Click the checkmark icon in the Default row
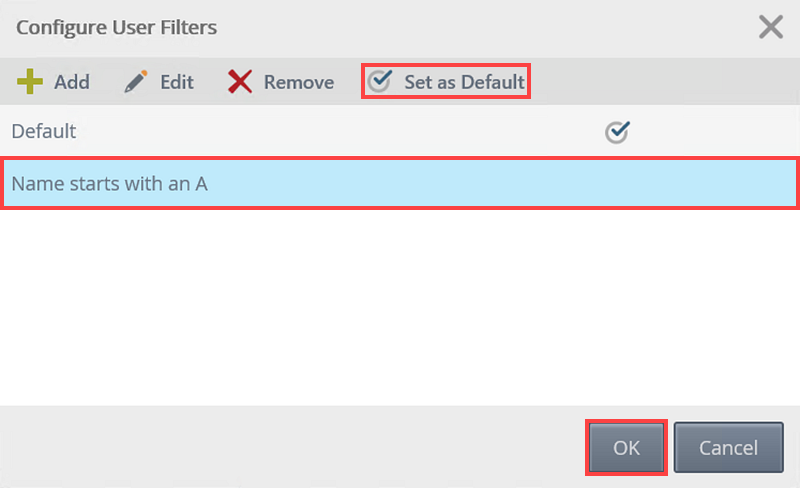This screenshot has width=800, height=488. [617, 132]
